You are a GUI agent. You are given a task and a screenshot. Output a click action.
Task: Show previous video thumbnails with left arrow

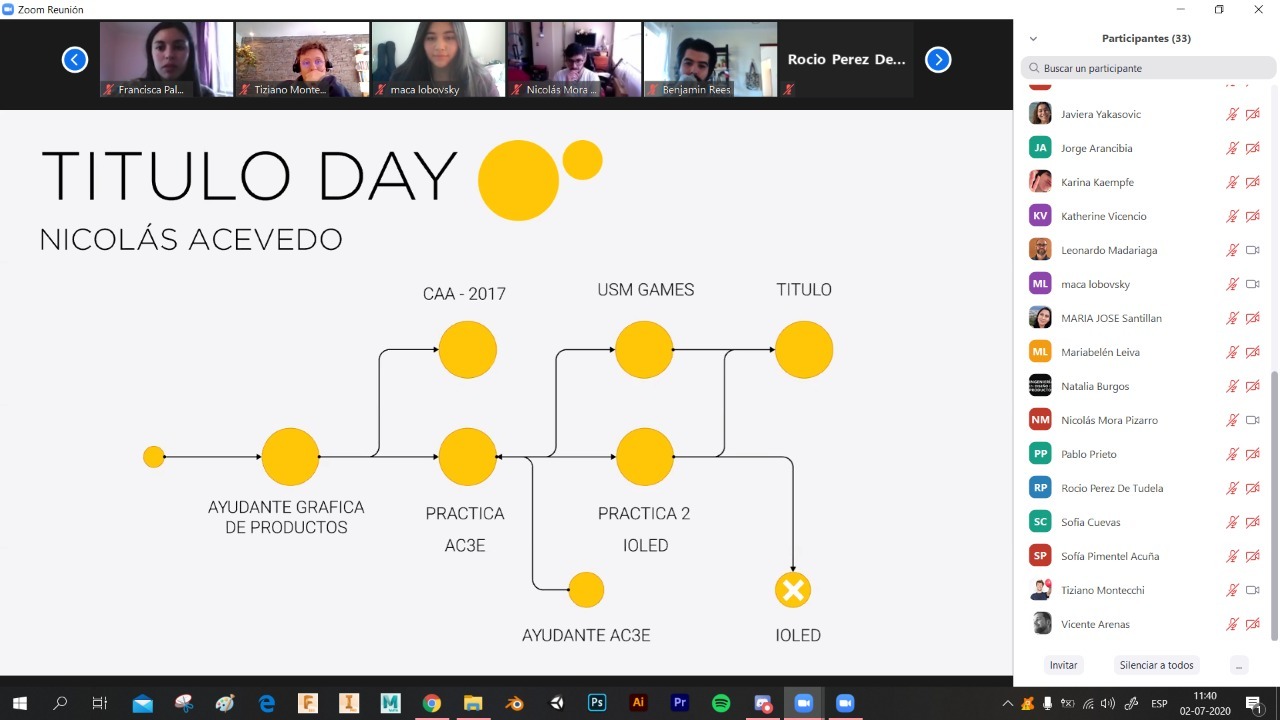pyautogui.click(x=75, y=60)
